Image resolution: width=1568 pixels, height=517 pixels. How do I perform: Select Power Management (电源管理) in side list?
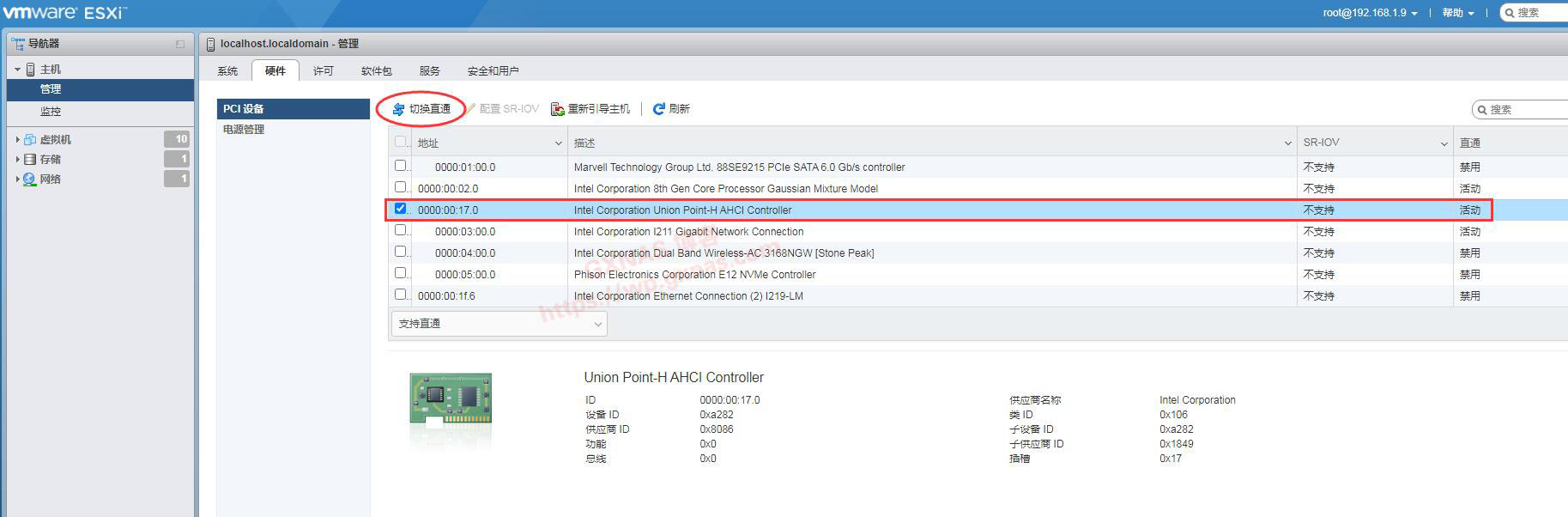244,130
